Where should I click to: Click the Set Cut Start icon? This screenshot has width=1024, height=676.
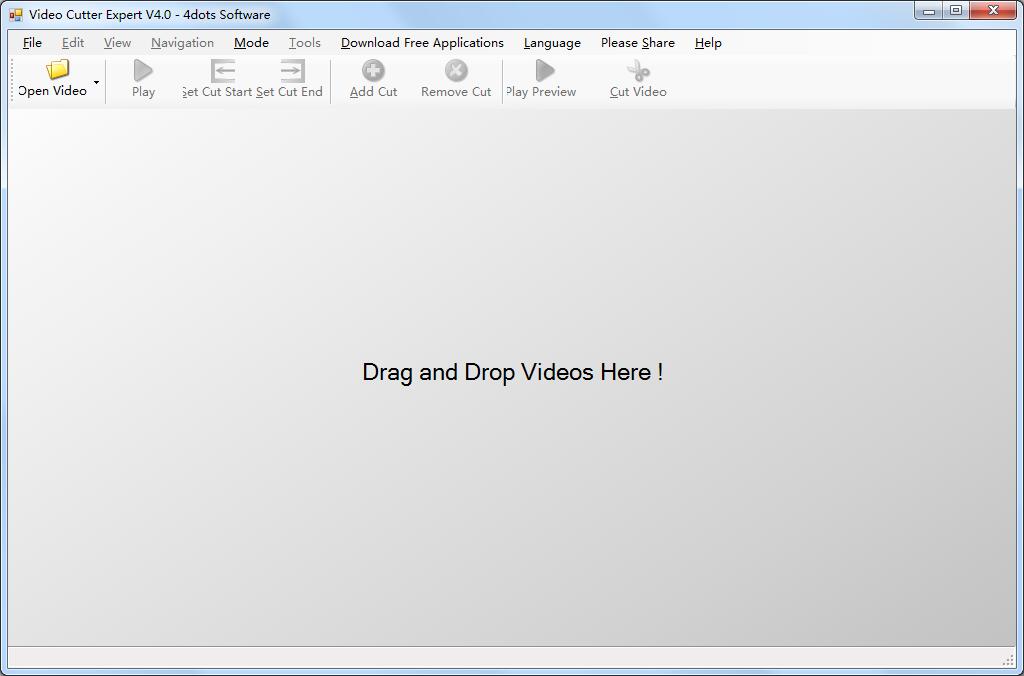coord(222,70)
